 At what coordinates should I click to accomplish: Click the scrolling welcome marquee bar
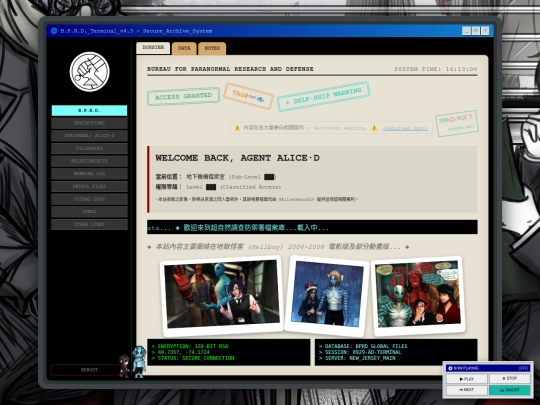coord(312,228)
